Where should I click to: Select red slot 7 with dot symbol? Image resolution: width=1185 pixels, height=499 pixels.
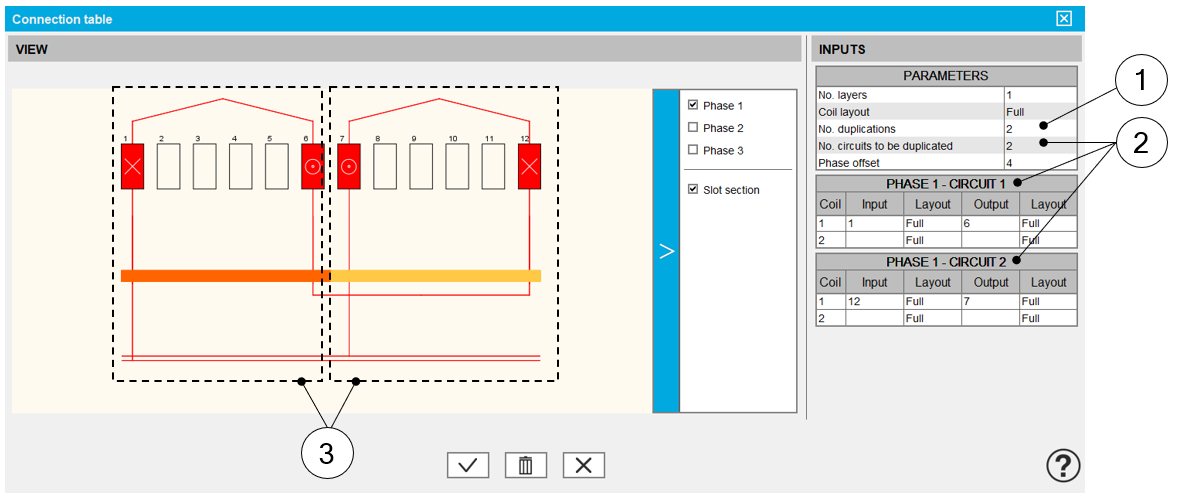click(x=349, y=166)
